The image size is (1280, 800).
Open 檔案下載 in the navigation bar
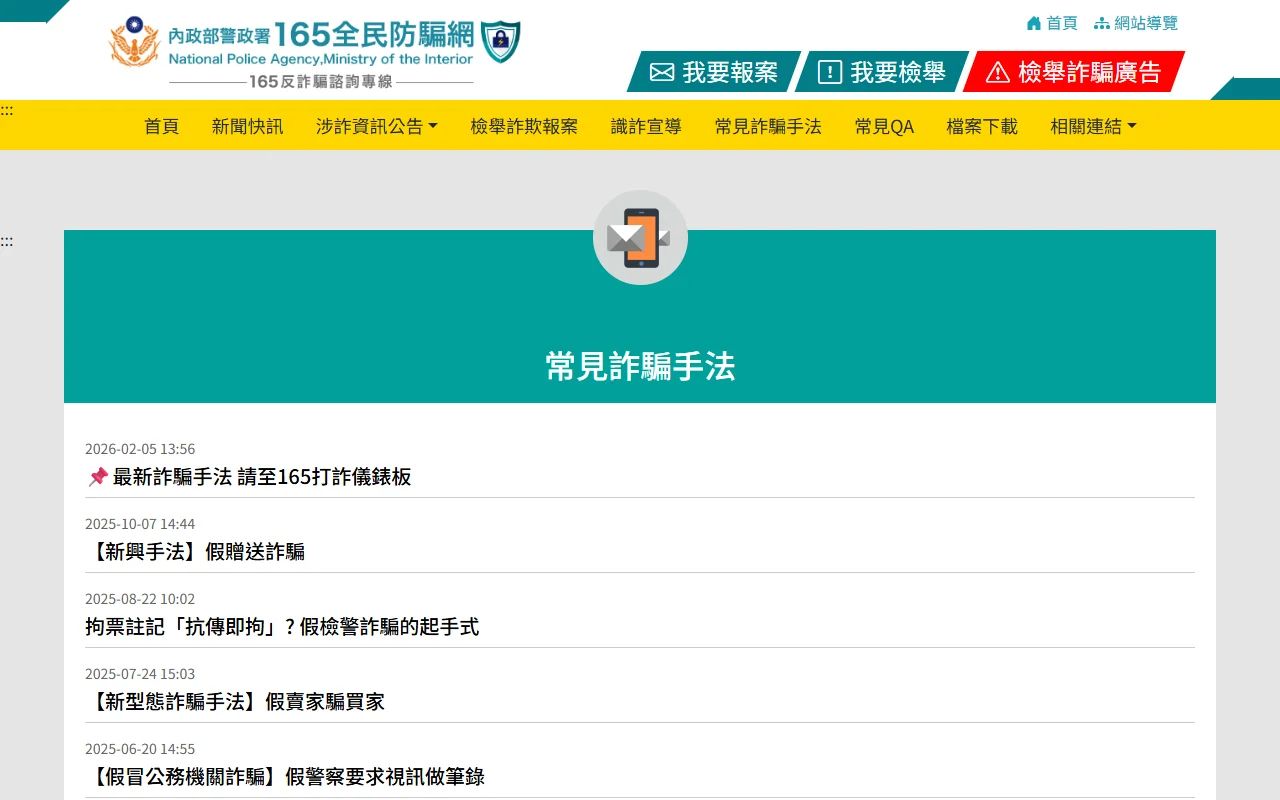pos(982,126)
